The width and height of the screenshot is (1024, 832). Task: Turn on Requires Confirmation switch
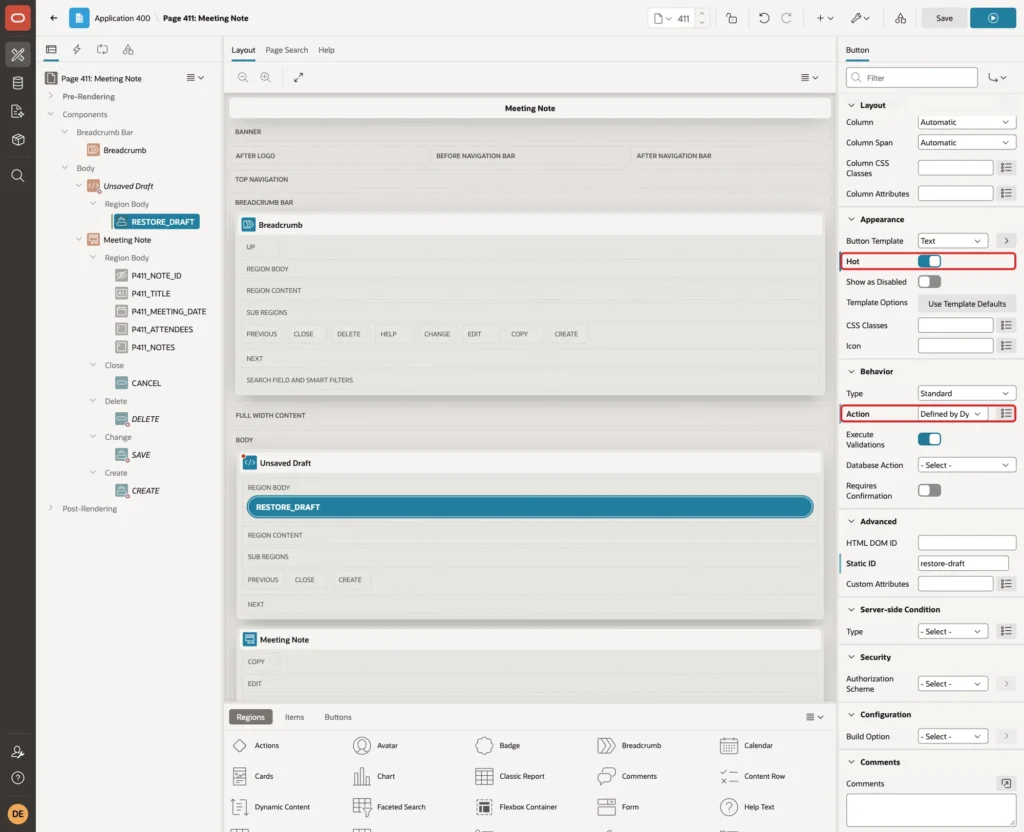click(929, 490)
